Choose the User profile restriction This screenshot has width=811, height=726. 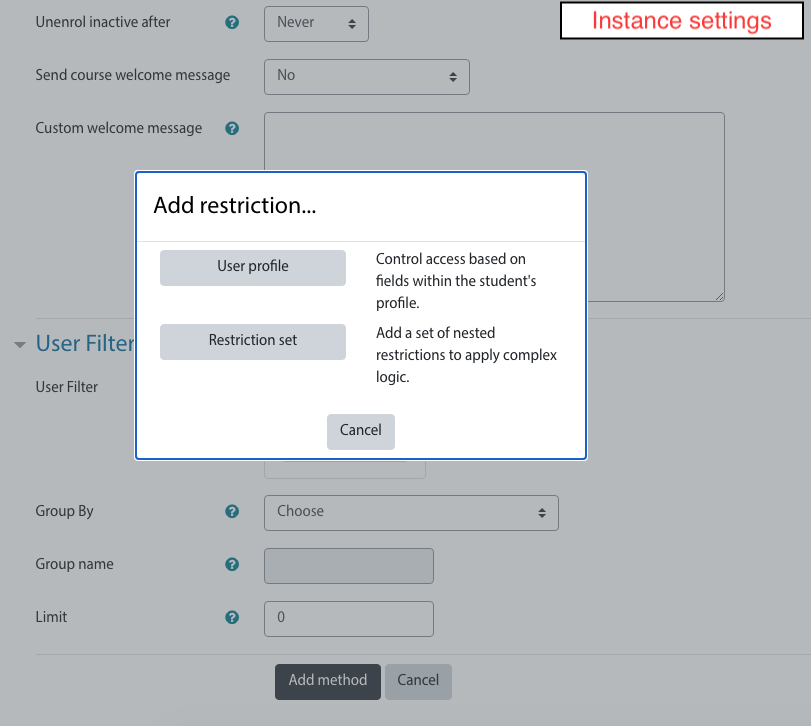tap(252, 268)
